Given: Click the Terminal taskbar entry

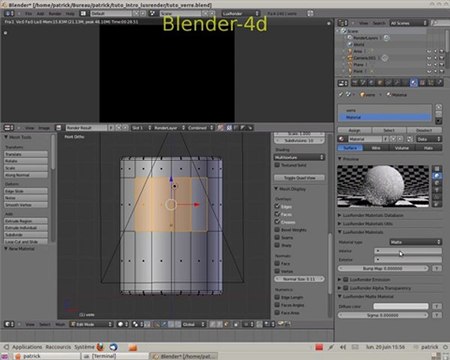Looking at the screenshot, I should 115,356.
